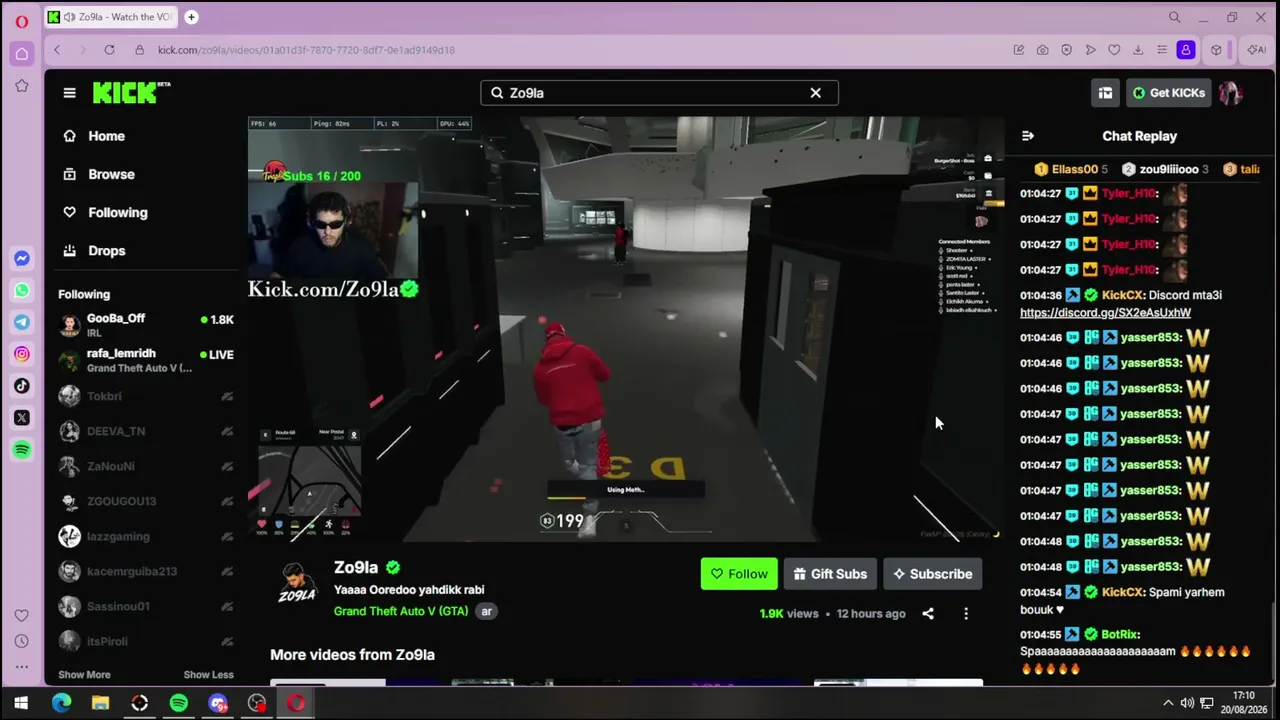The height and width of the screenshot is (720, 1280).
Task: Click the Get KICKs button
Action: click(x=1168, y=93)
